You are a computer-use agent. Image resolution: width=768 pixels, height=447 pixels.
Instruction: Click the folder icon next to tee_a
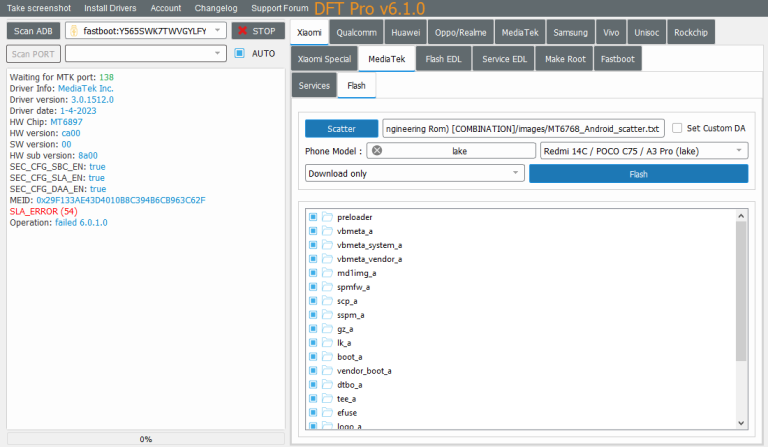pyautogui.click(x=327, y=398)
